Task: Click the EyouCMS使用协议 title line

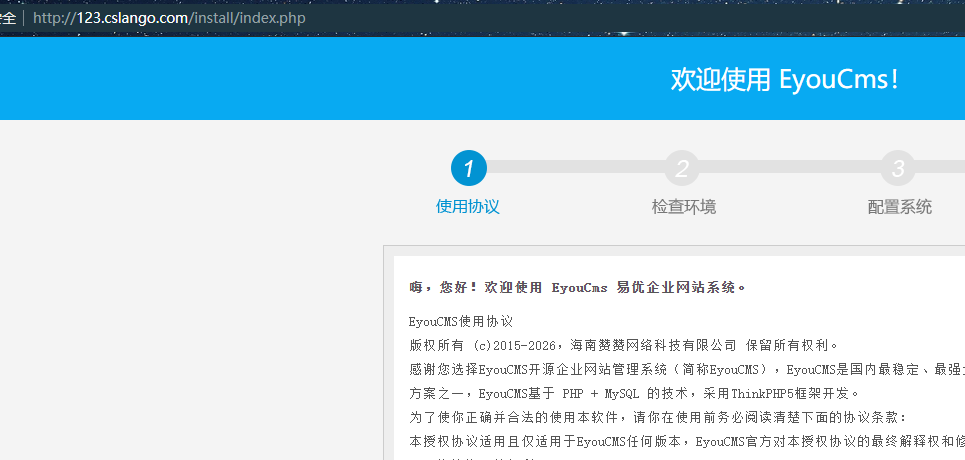Action: 461,322
